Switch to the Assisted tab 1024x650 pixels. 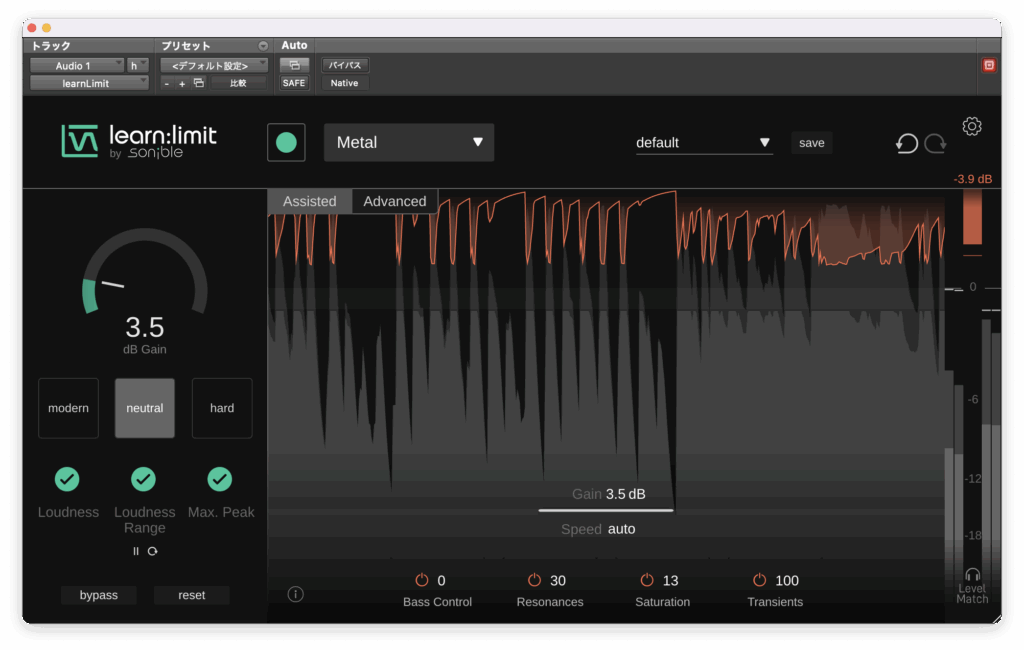tap(310, 201)
